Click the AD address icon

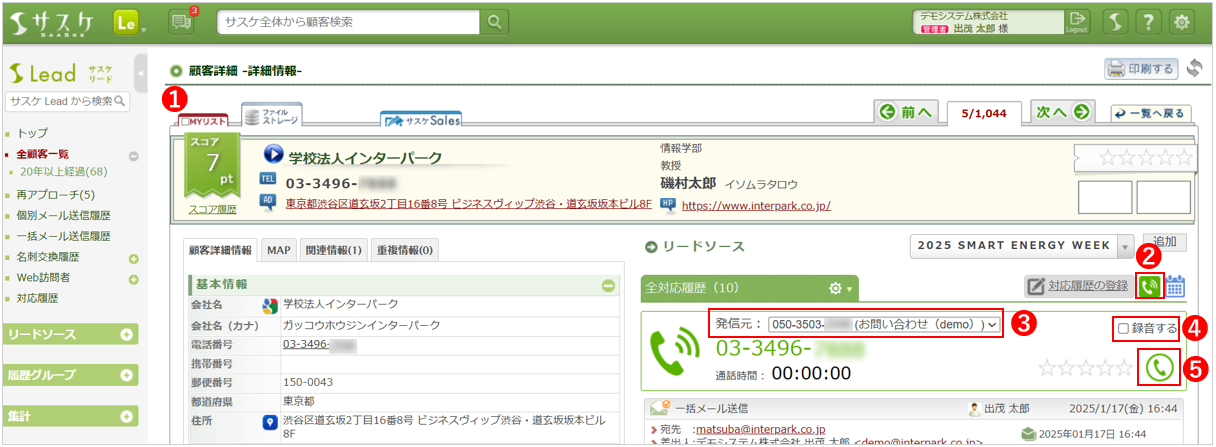[x=267, y=201]
